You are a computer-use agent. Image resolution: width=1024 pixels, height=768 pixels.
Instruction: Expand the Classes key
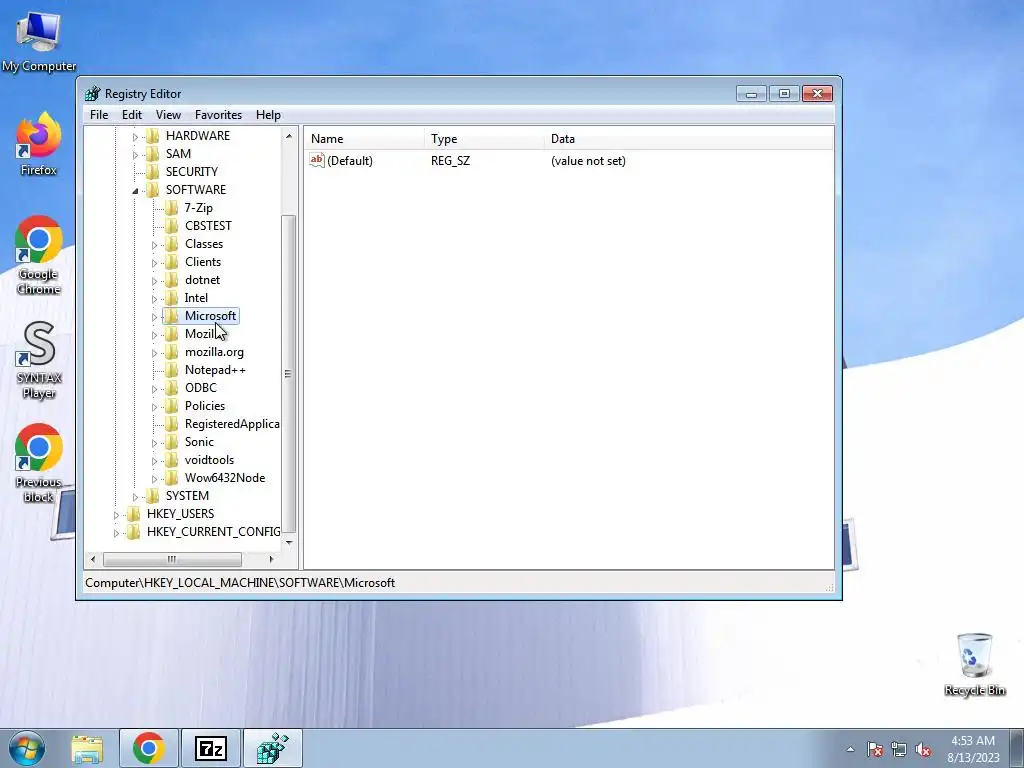[x=154, y=245]
